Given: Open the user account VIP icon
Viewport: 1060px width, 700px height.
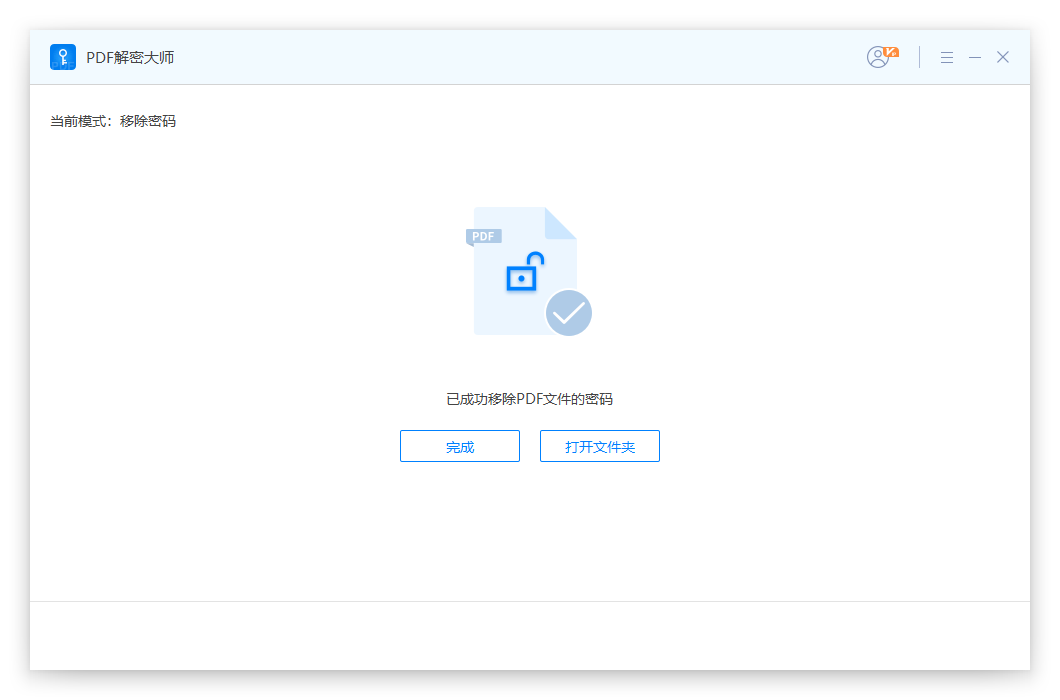Looking at the screenshot, I should coord(882,57).
